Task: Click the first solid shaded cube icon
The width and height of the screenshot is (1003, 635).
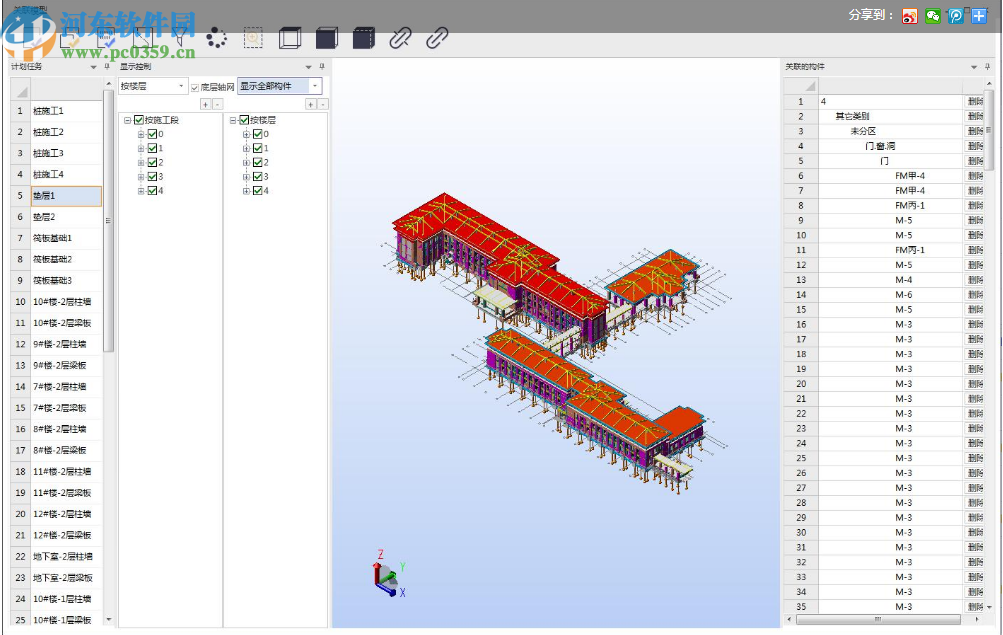Action: [327, 38]
